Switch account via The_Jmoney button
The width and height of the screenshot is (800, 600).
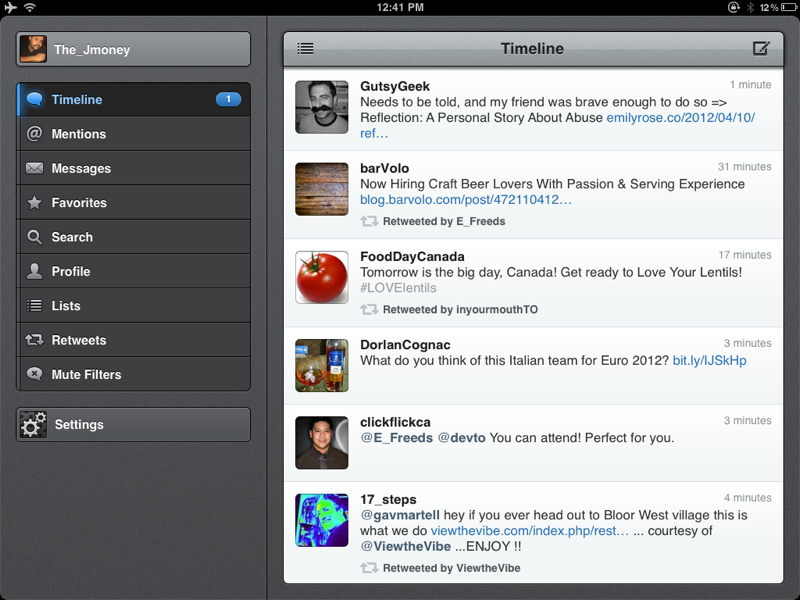coord(134,49)
